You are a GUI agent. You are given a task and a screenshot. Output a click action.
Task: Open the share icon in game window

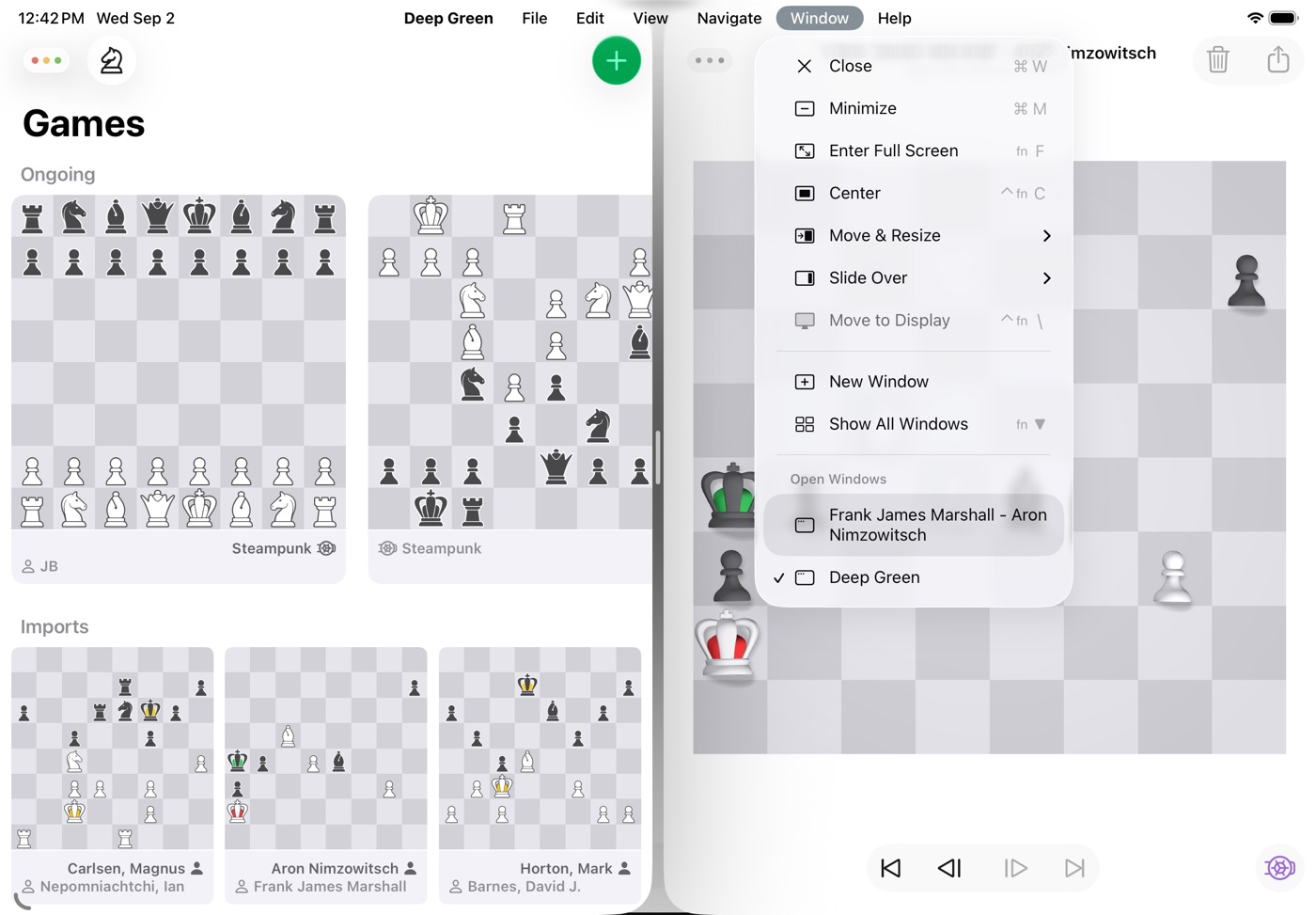pos(1278,59)
